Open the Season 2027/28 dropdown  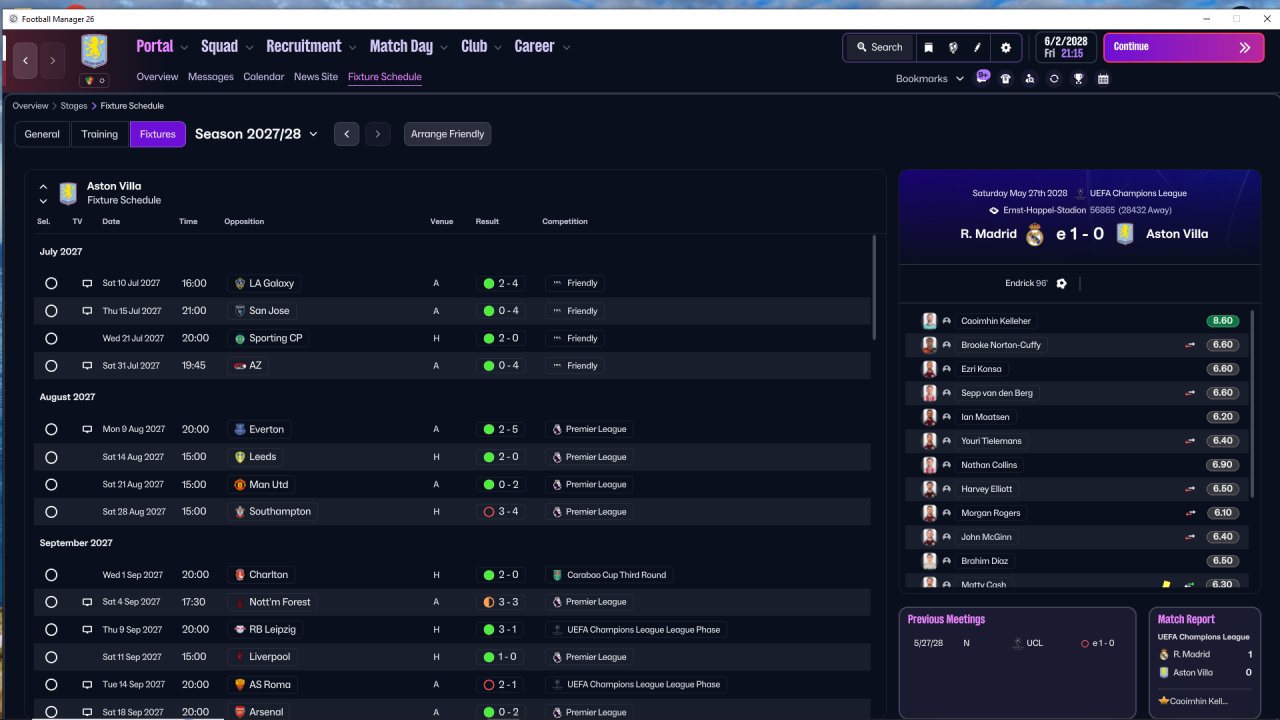point(256,134)
